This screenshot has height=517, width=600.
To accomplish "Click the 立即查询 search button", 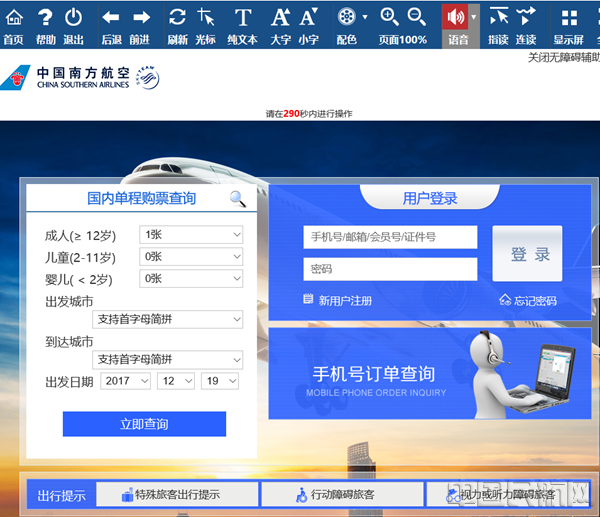I will click(144, 424).
